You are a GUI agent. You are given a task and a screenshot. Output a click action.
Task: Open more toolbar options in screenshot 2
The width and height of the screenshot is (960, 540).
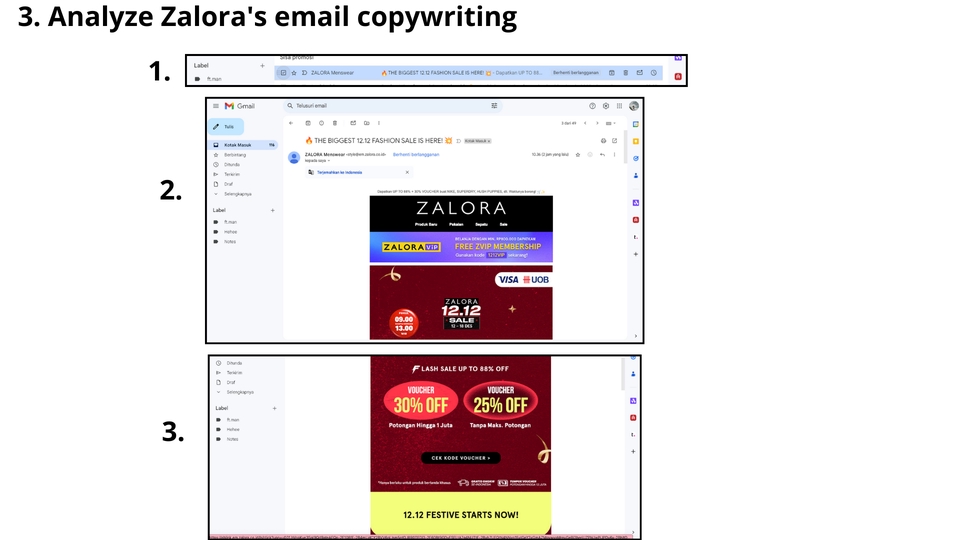(x=379, y=123)
